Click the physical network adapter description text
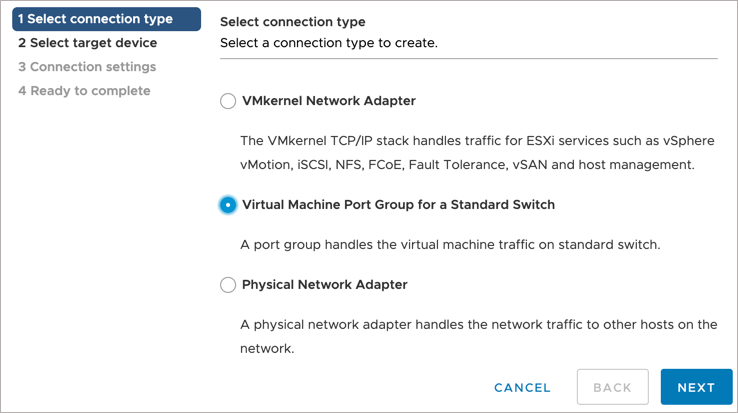738x413 pixels. coord(479,325)
